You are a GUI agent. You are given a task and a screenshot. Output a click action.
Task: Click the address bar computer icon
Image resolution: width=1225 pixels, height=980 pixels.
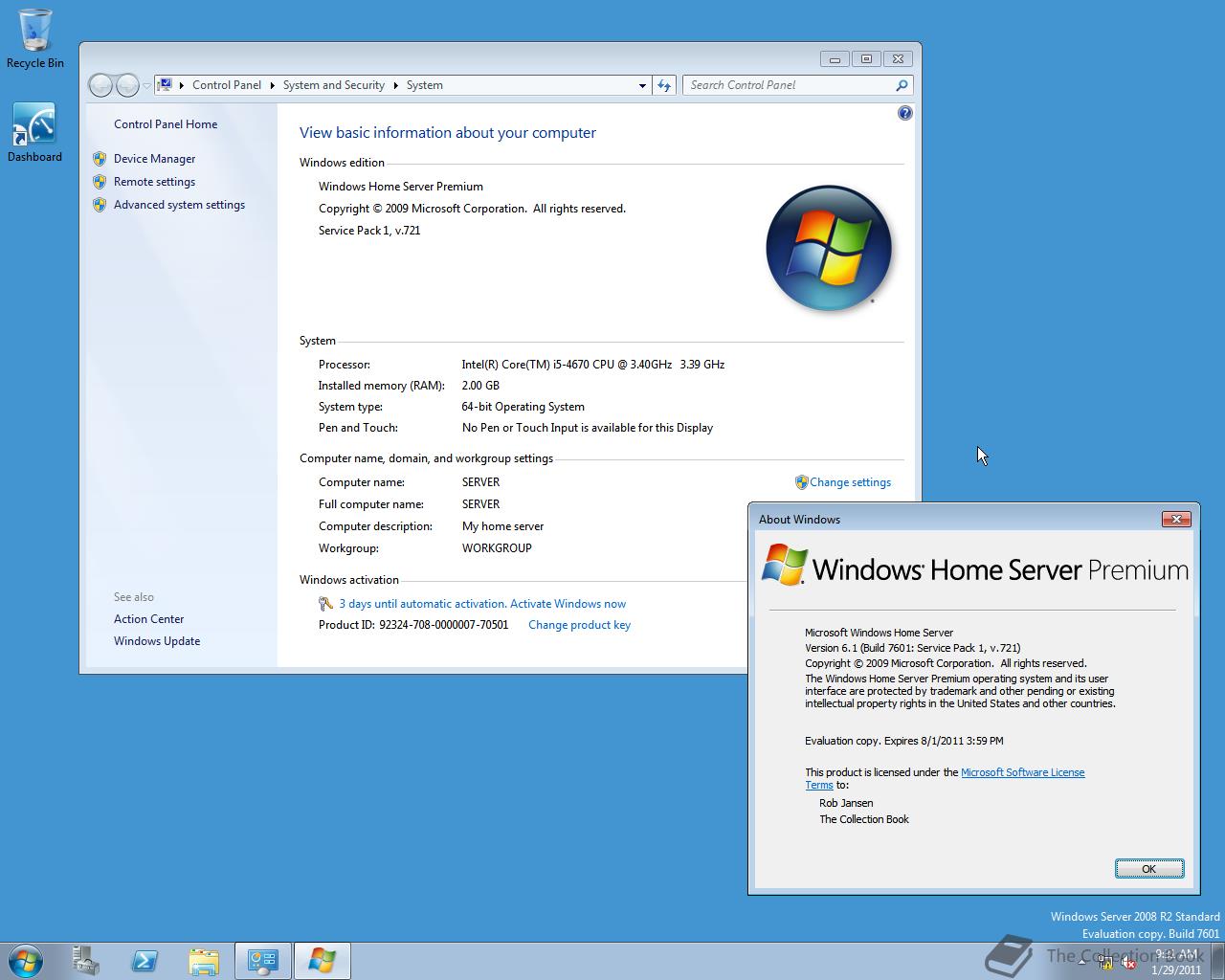pos(165,85)
